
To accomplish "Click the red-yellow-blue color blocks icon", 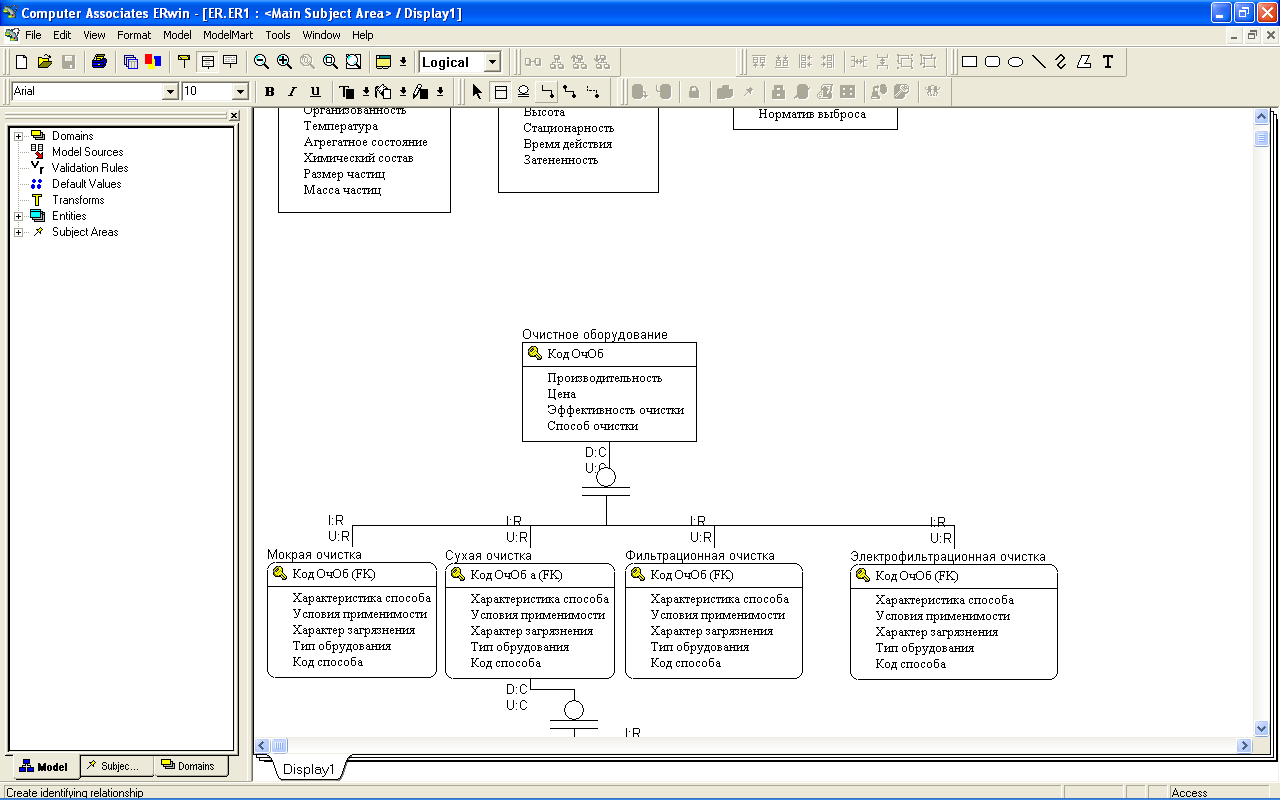I will [x=153, y=62].
